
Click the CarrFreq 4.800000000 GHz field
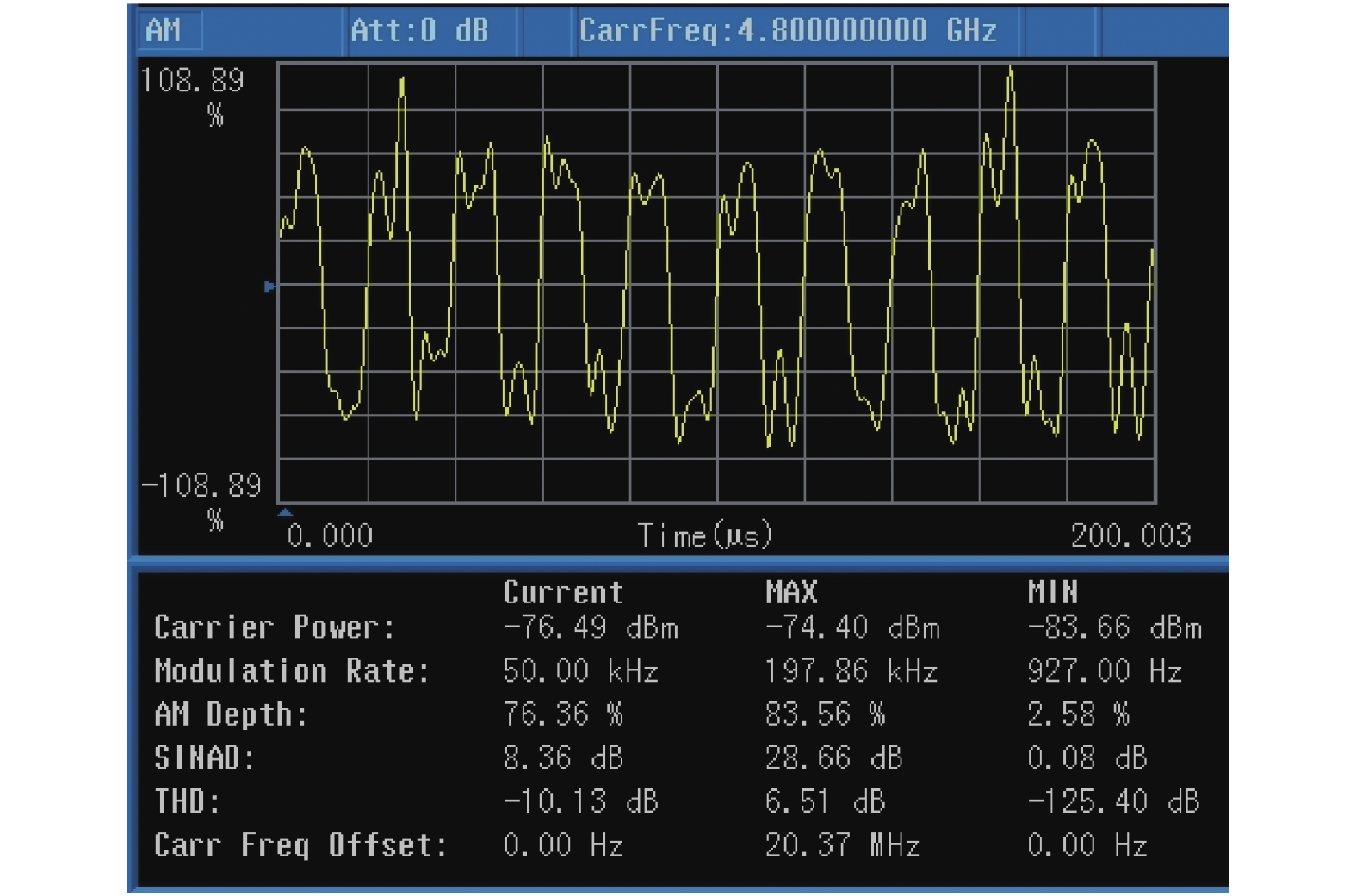(x=787, y=31)
